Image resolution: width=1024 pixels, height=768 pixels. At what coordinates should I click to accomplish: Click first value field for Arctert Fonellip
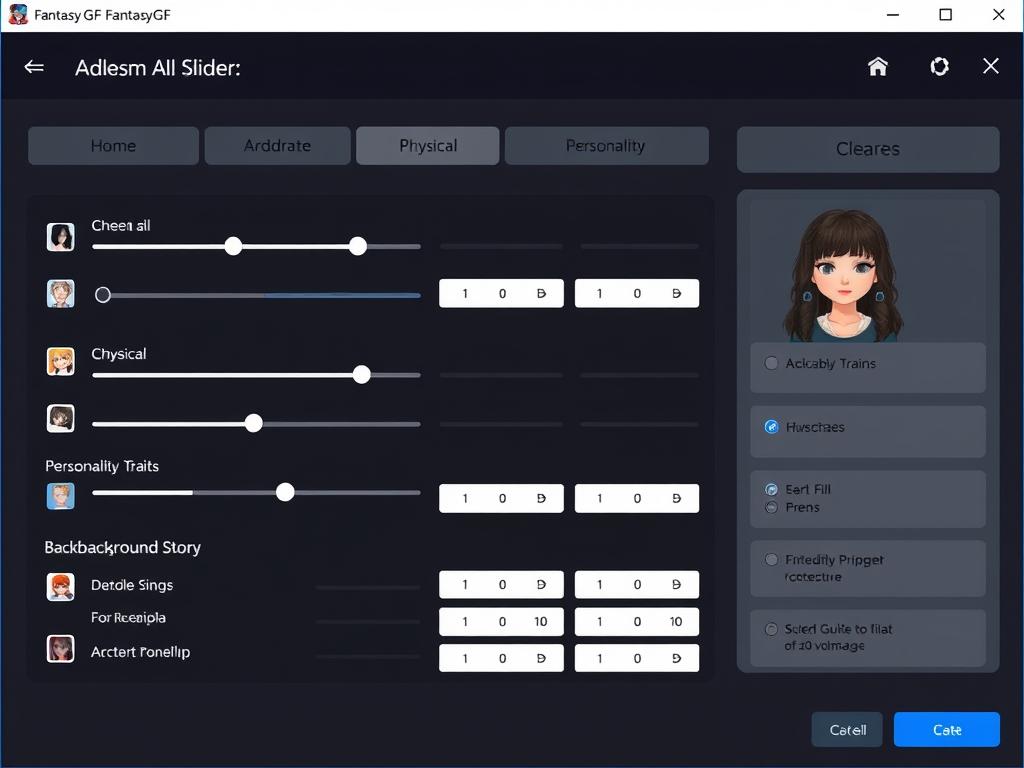coord(502,658)
